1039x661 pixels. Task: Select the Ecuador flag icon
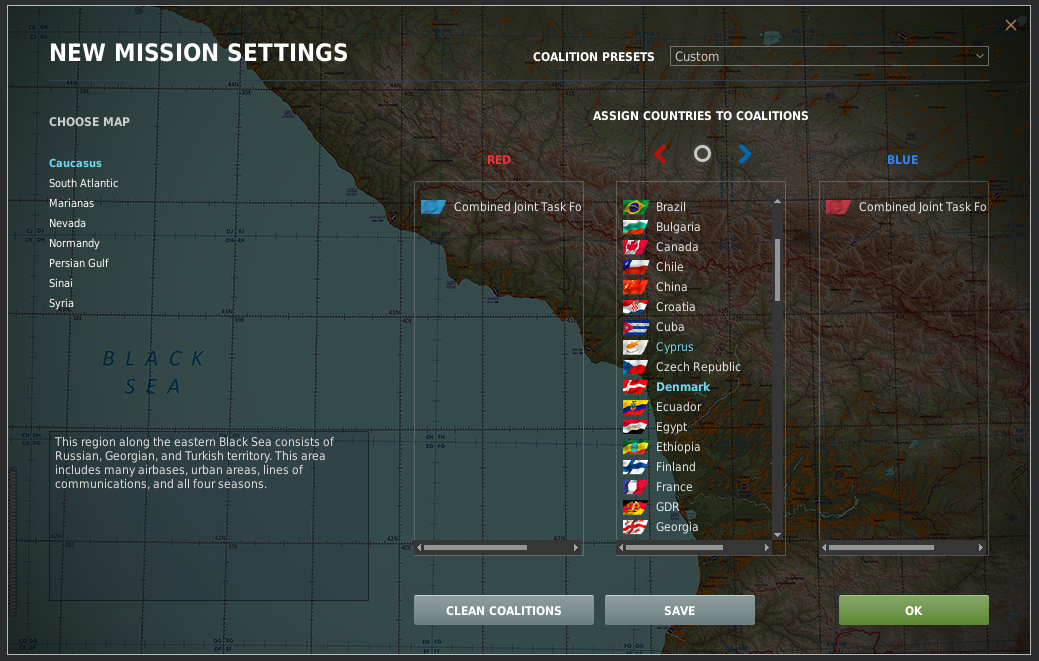point(635,407)
